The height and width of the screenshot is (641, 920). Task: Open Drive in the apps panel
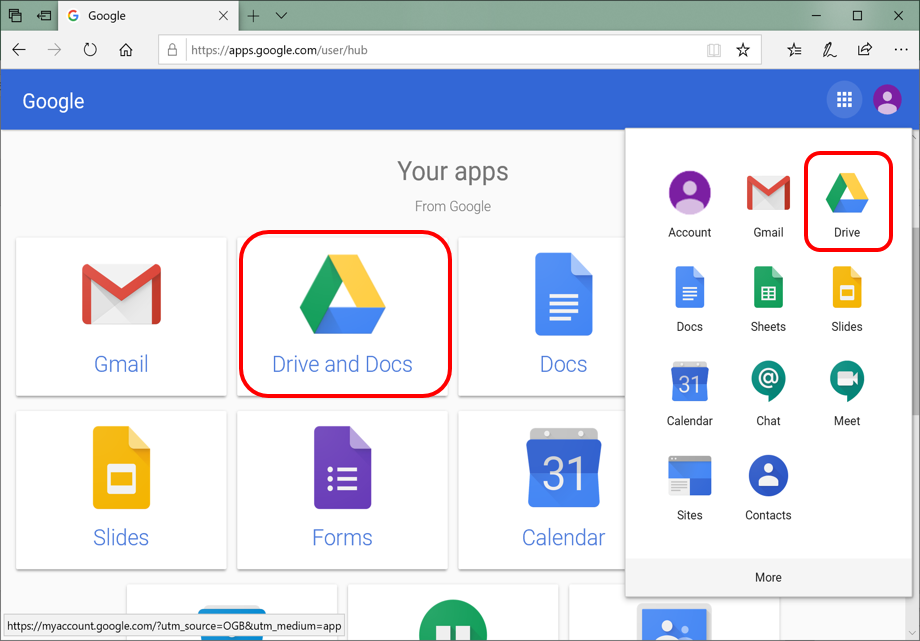(847, 204)
